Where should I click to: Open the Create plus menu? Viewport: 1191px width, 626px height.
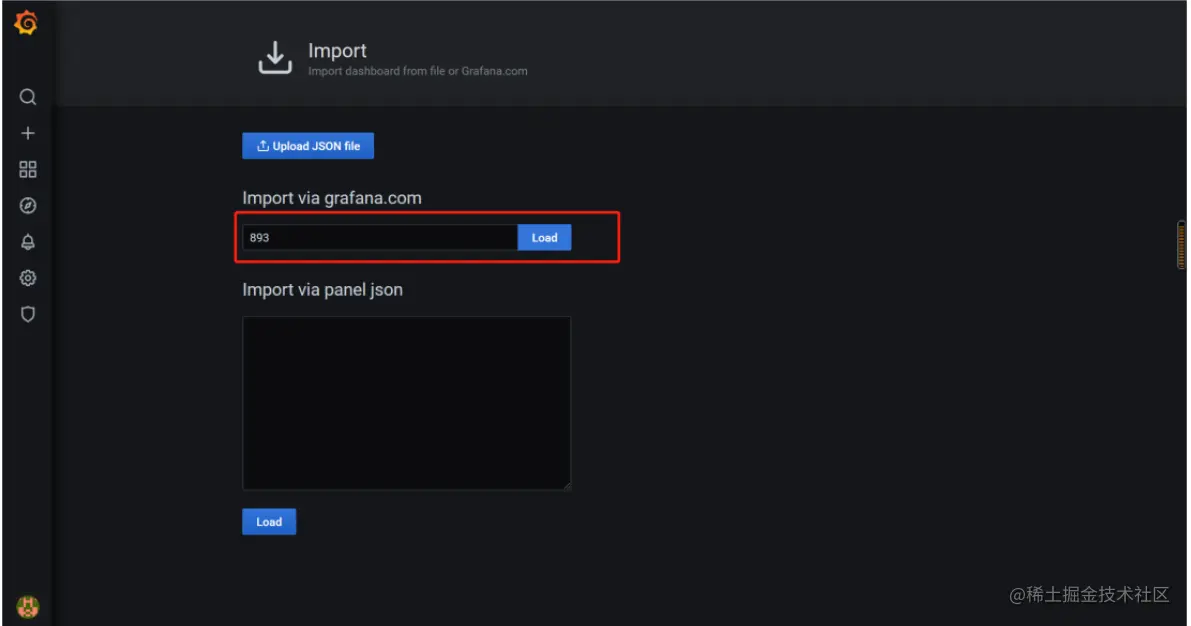[x=27, y=133]
